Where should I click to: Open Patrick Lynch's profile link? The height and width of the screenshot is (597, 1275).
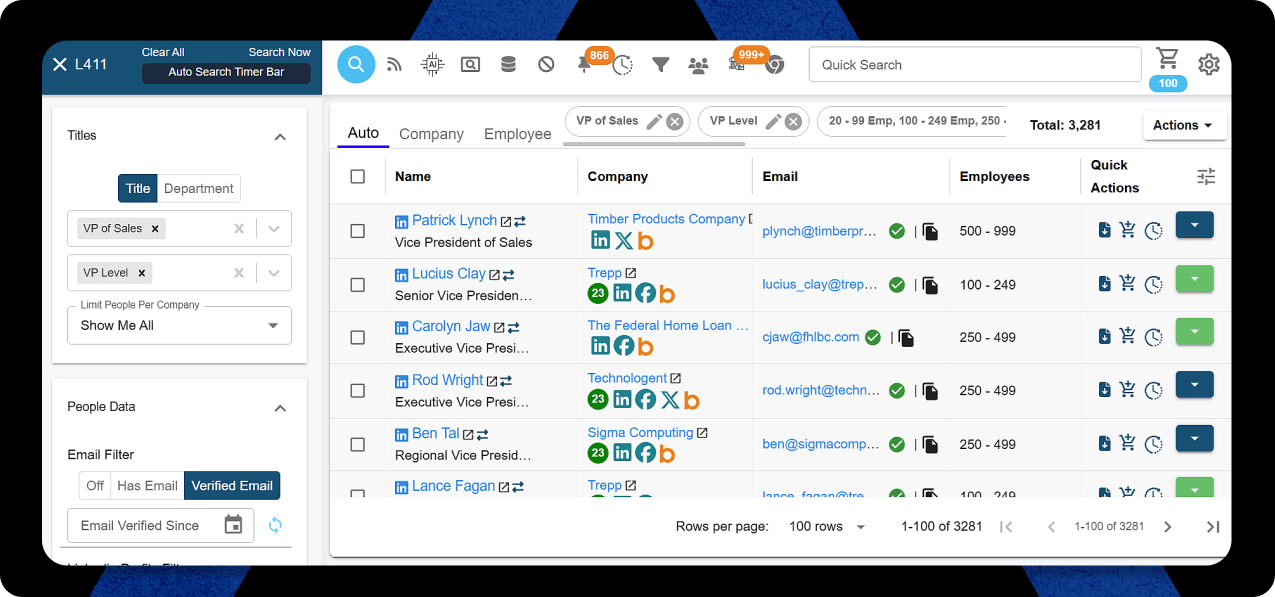coord(454,220)
